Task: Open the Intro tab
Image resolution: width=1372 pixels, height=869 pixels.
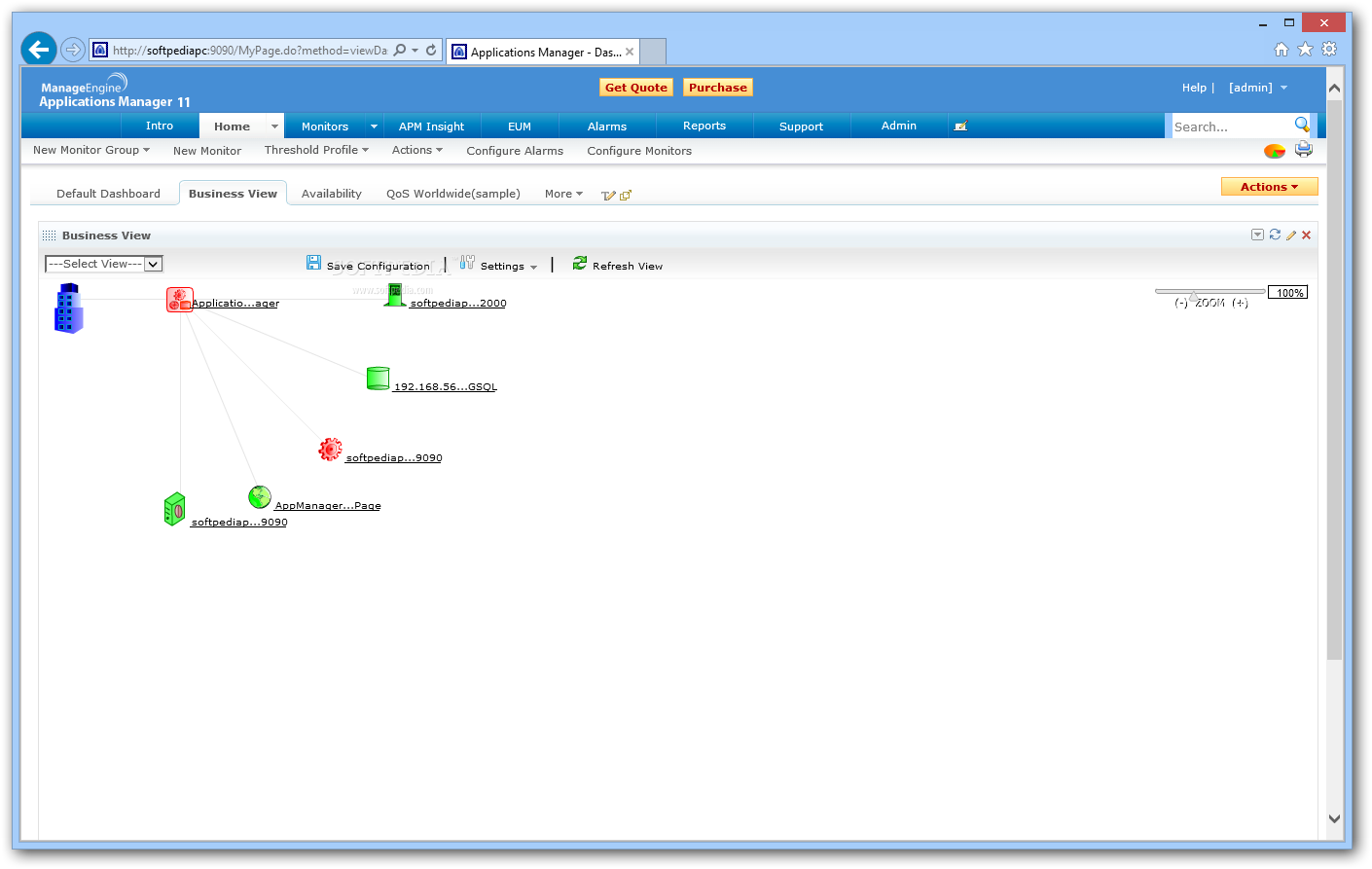Action: 160,126
